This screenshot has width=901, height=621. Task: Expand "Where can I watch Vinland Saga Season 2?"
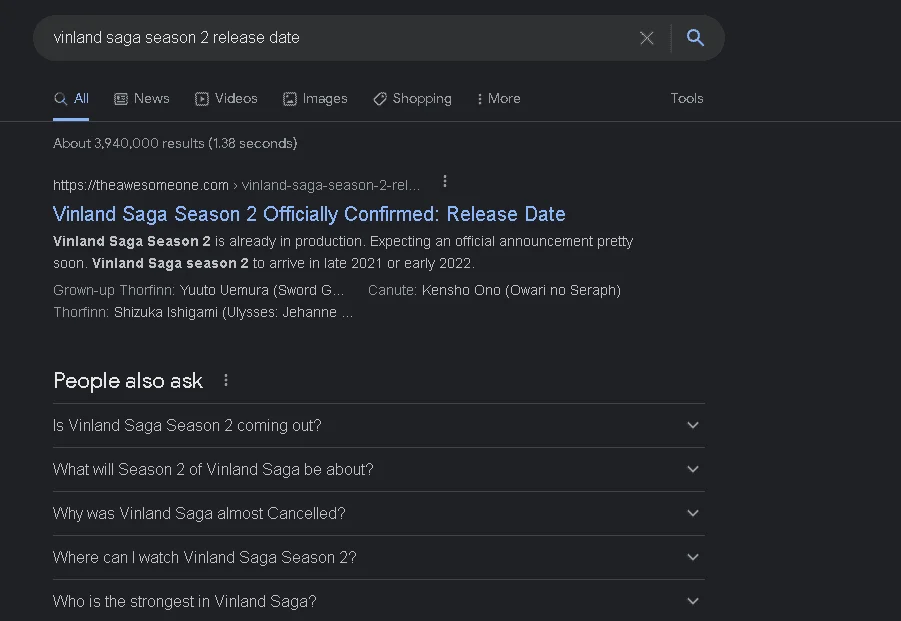pyautogui.click(x=379, y=557)
